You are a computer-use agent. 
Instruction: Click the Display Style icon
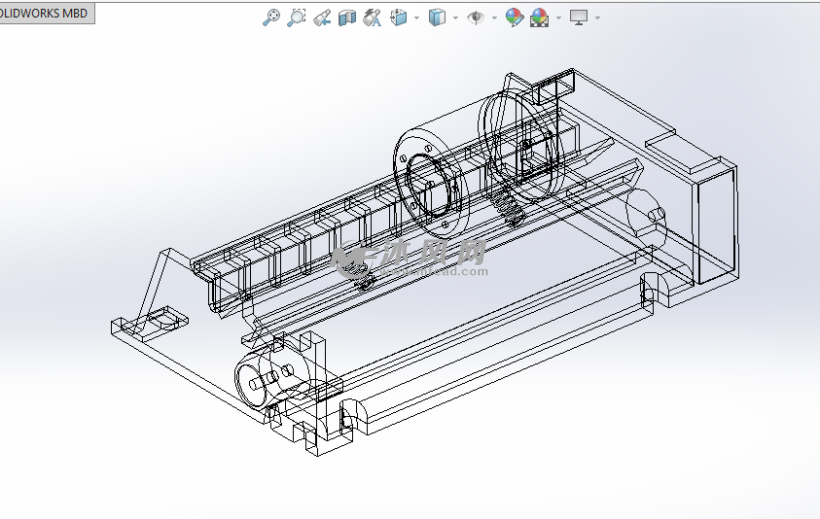click(437, 18)
